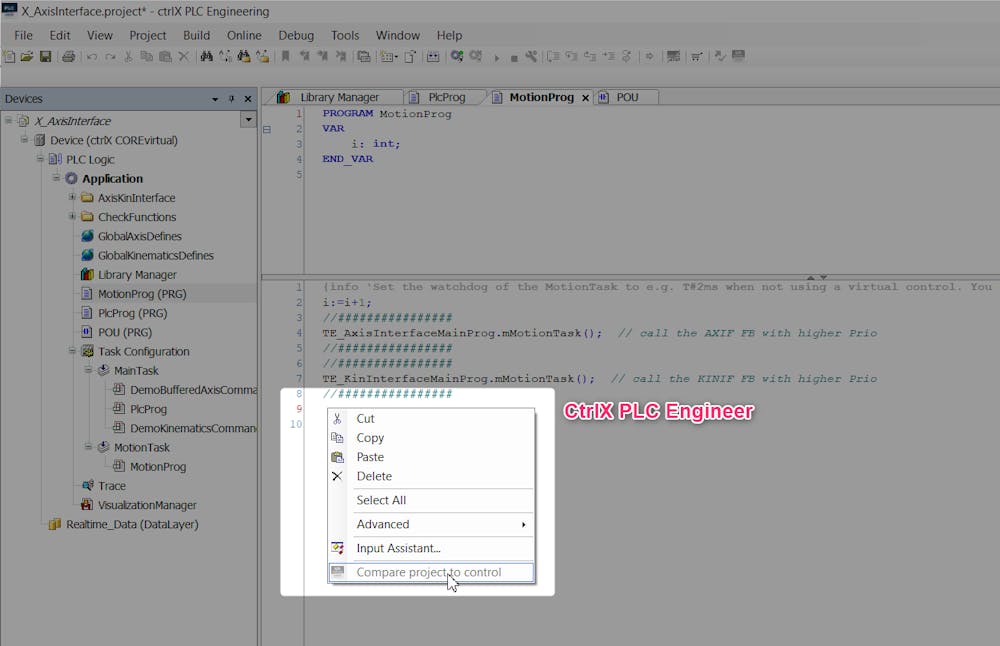Viewport: 1000px width, 646px height.
Task: Choose Compare project to control
Action: tap(430, 570)
